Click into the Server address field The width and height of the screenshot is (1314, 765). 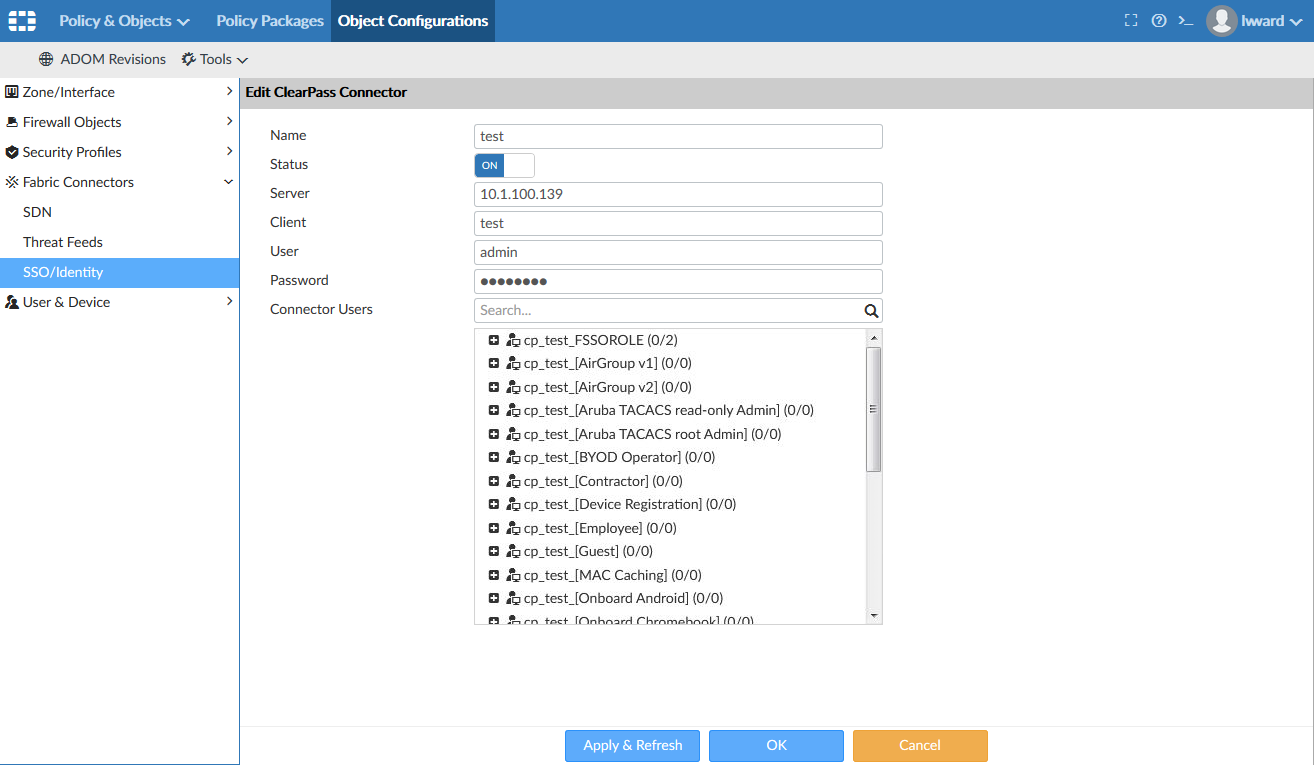tap(678, 194)
